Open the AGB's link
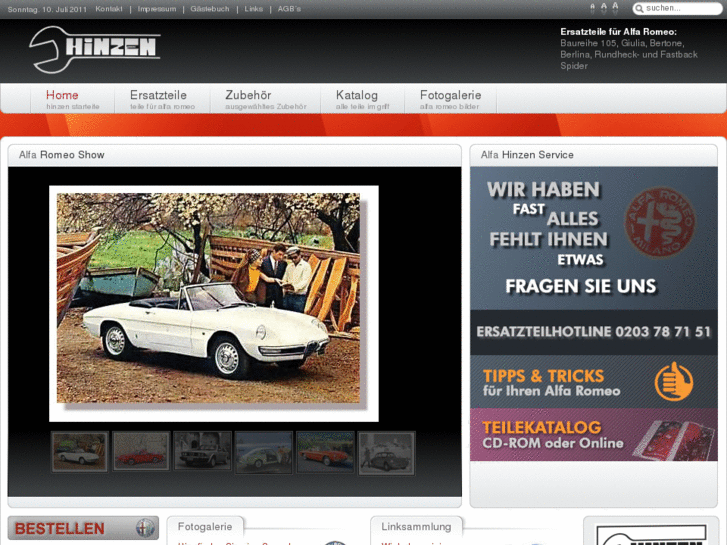Screen dimensions: 727x545 tap(289, 9)
